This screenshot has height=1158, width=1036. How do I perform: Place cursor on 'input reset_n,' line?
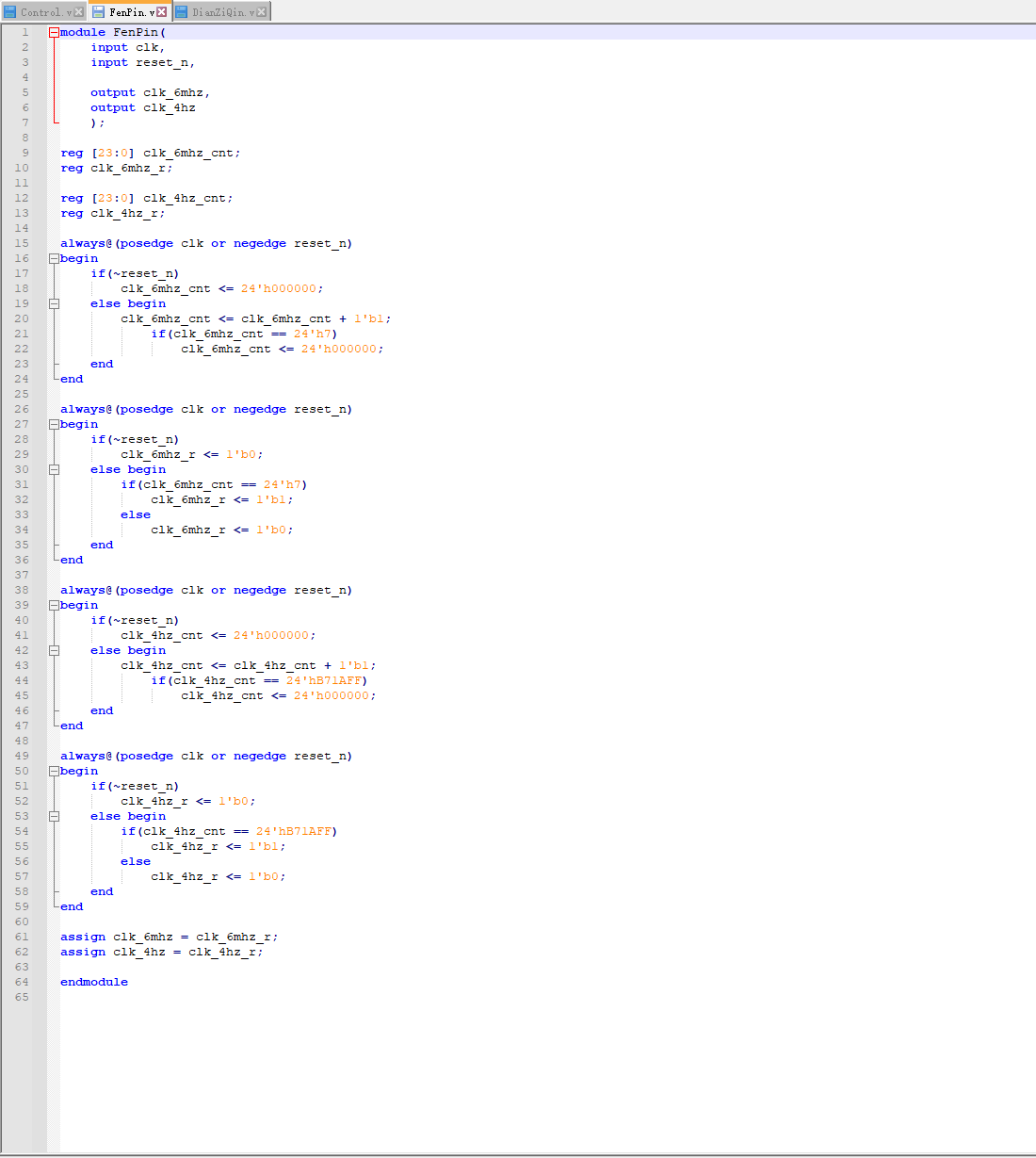143,62
